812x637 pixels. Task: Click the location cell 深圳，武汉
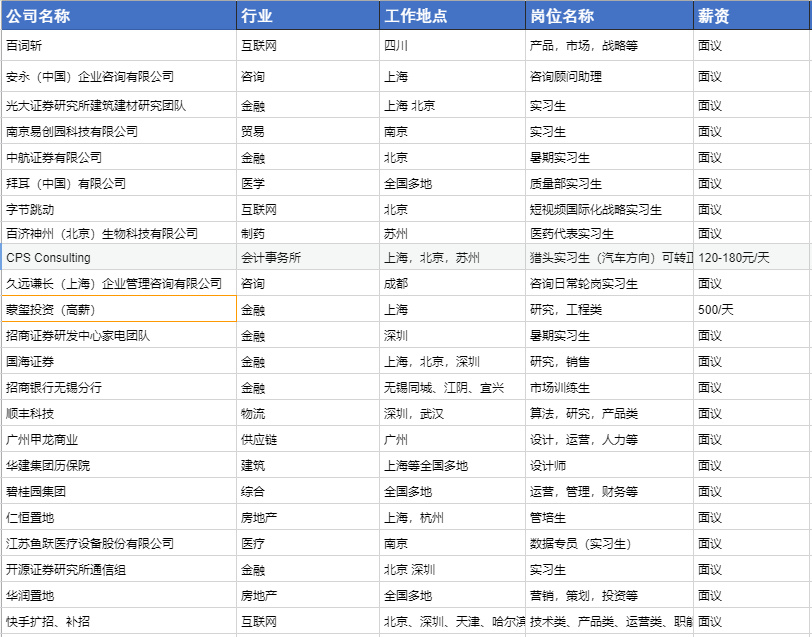coord(453,413)
